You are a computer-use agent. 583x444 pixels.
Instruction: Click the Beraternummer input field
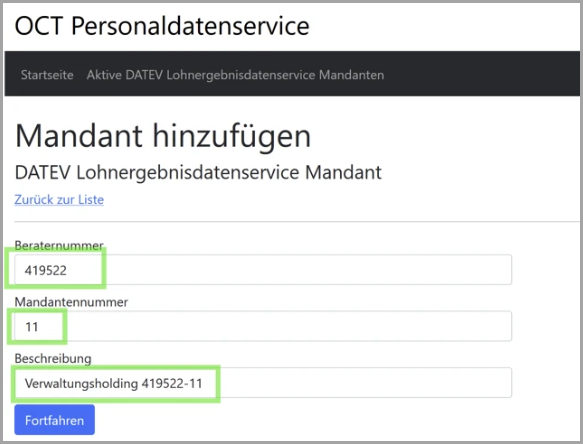[263, 270]
